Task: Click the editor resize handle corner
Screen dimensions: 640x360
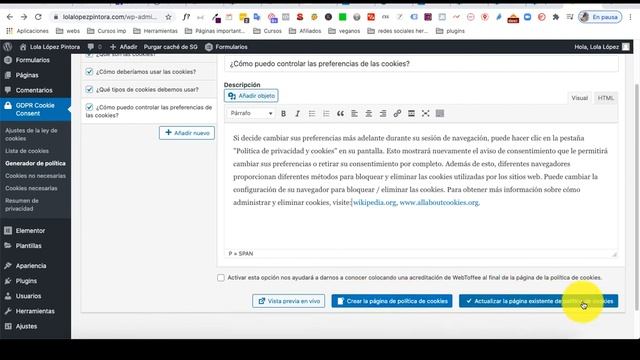Action: [x=614, y=254]
